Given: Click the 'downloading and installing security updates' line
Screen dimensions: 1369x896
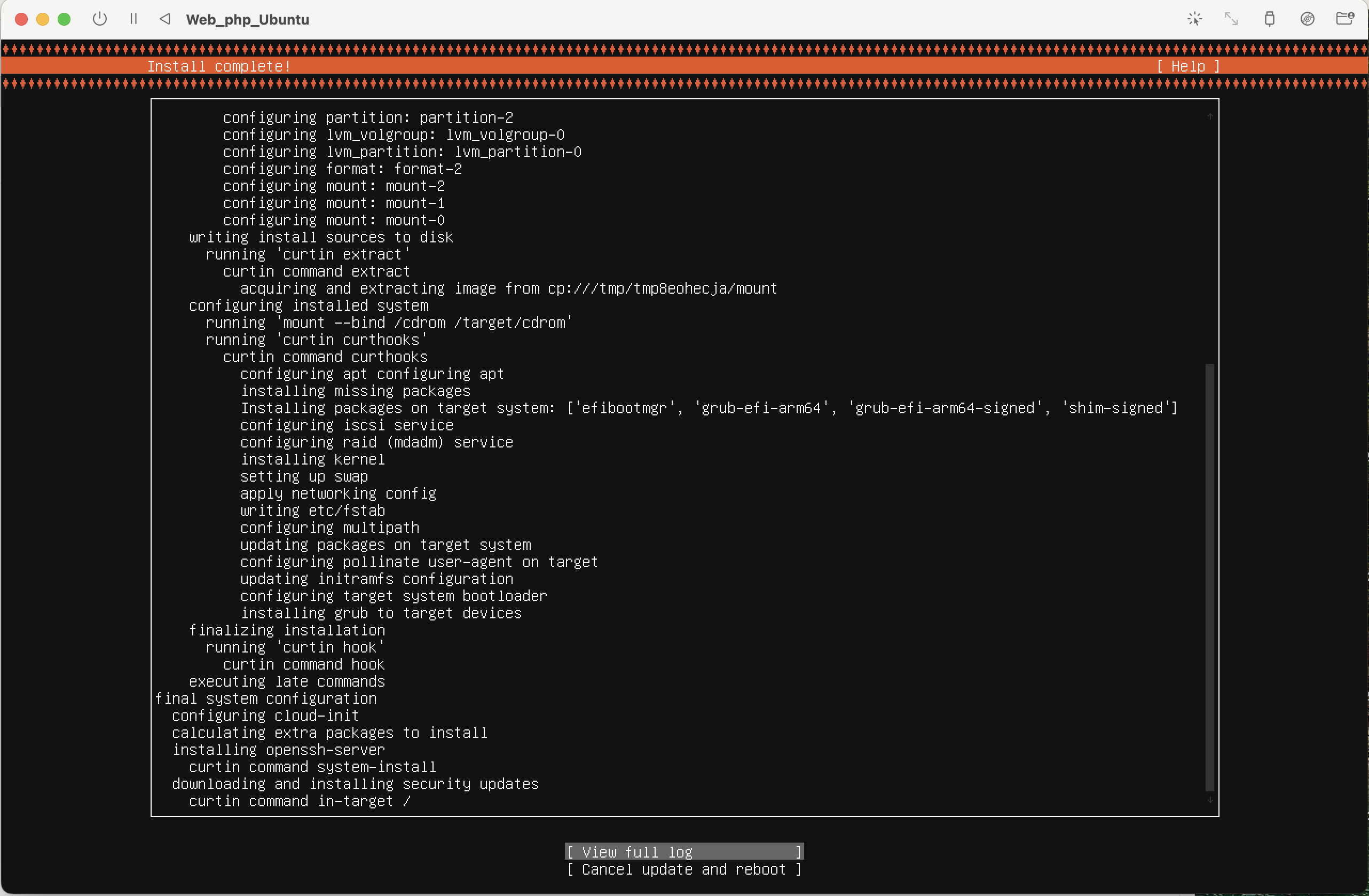Looking at the screenshot, I should (355, 784).
